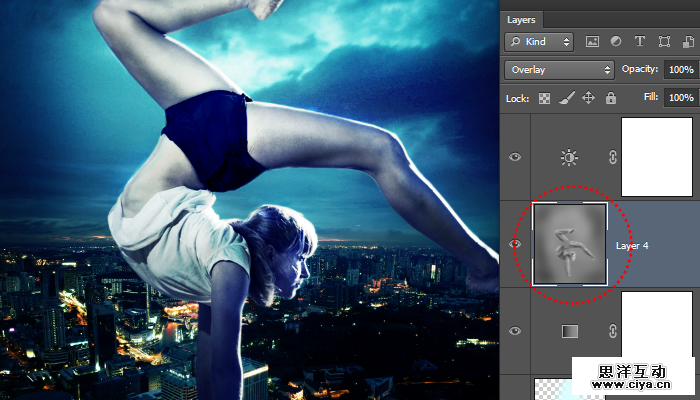Toggle lock transparent pixels

[x=545, y=98]
